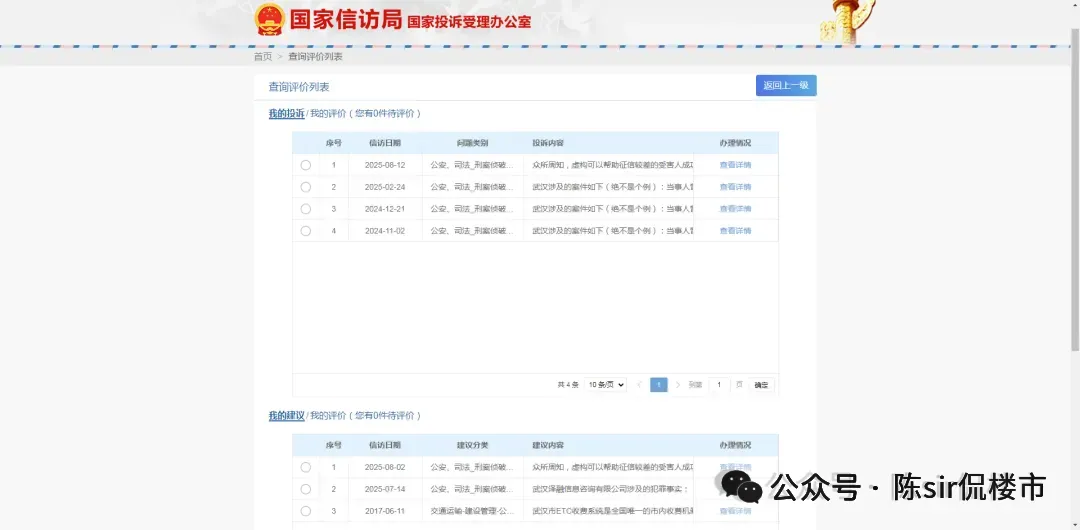The height and width of the screenshot is (530, 1080).
Task: Go to previous page with left arrow
Action: [x=639, y=385]
